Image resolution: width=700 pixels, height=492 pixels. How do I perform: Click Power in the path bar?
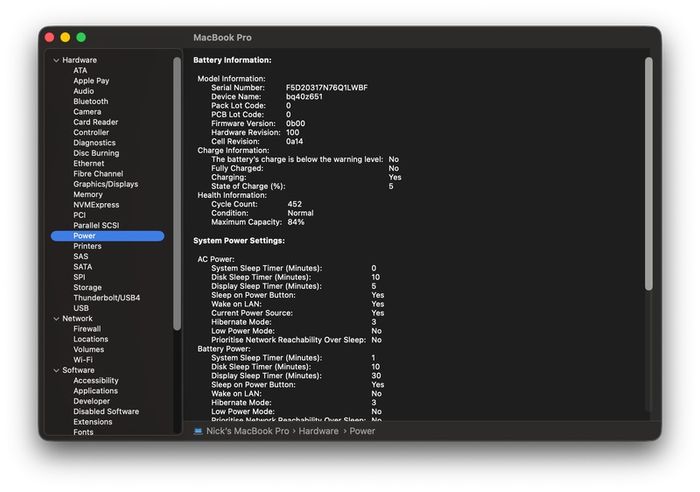point(362,431)
